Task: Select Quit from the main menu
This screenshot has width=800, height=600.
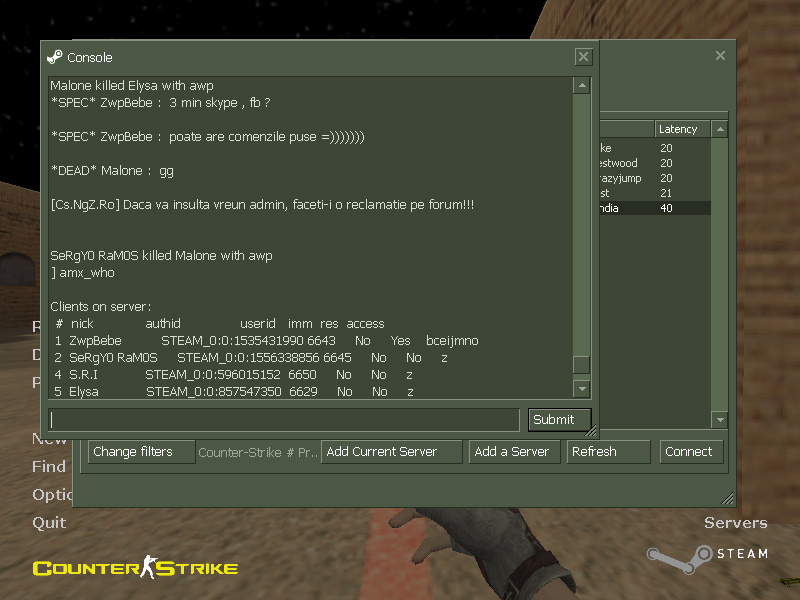Action: pyautogui.click(x=49, y=522)
